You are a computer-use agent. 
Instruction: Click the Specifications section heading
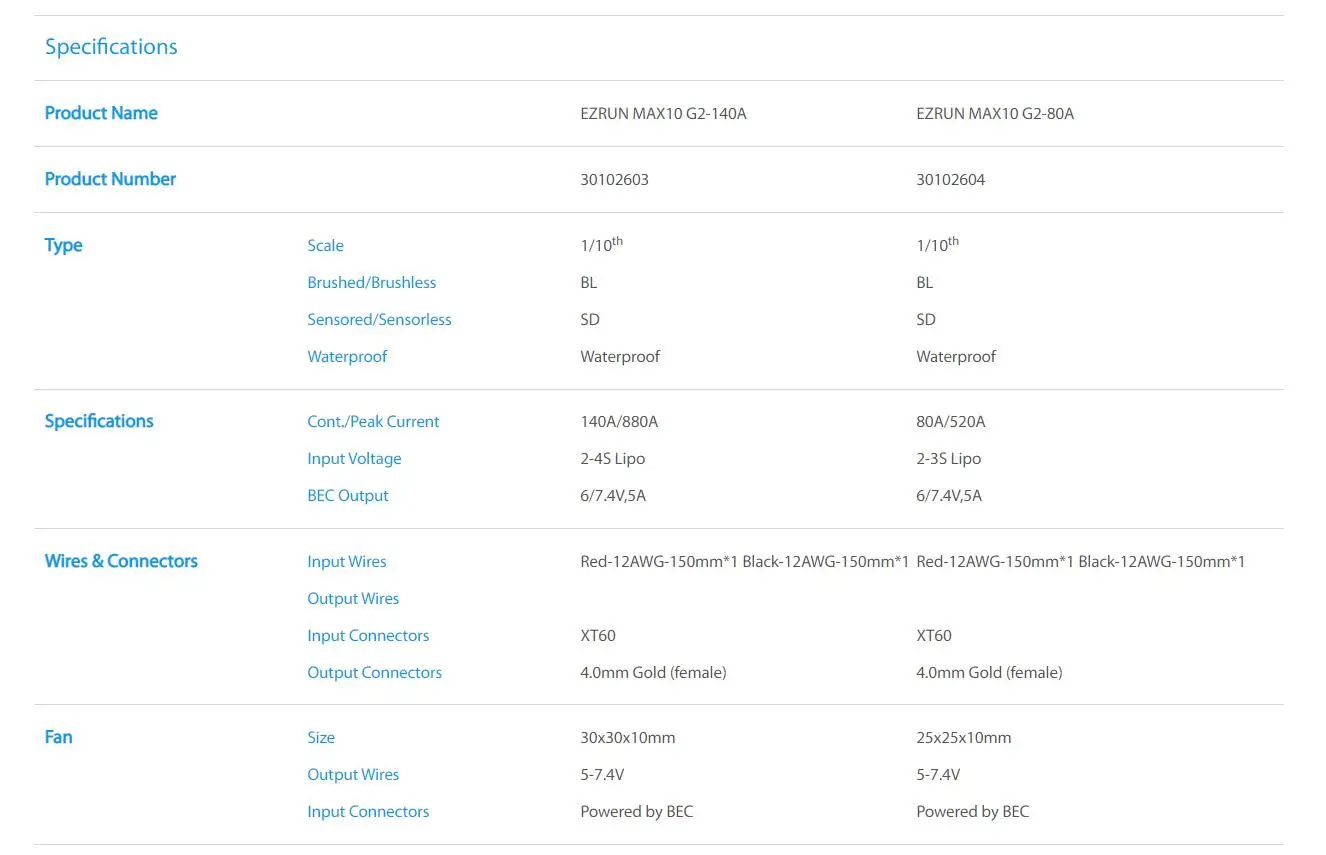[x=111, y=47]
